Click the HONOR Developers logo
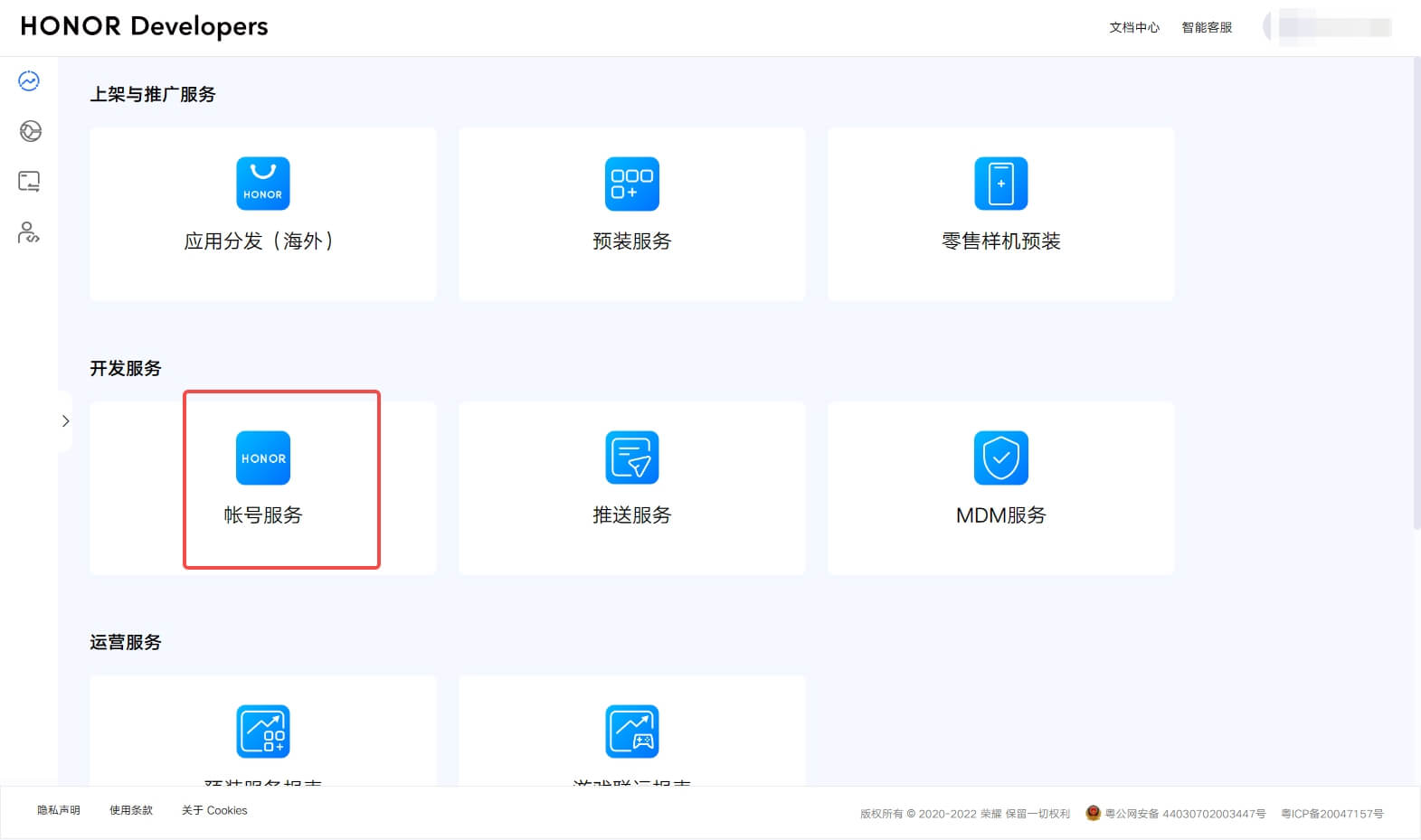Viewport: 1421px width, 840px height. click(x=145, y=27)
